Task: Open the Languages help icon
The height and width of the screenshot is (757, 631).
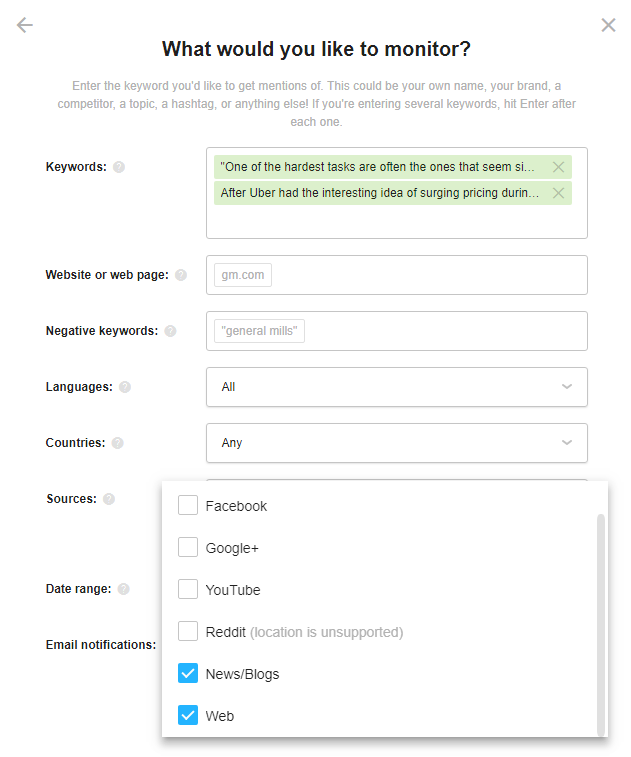Action: pos(125,387)
